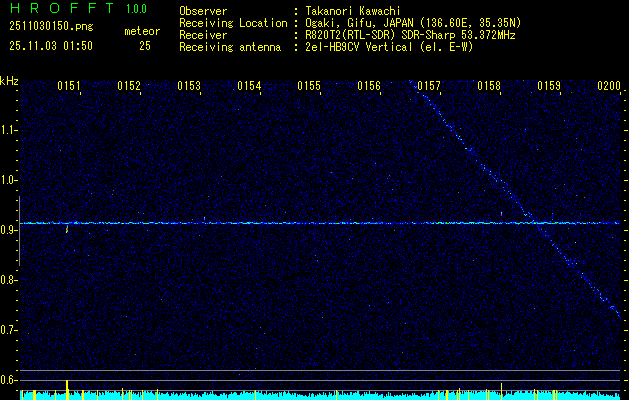The width and height of the screenshot is (629, 400).
Task: Click the 0.9 frequency axis label
Action: click(7, 230)
